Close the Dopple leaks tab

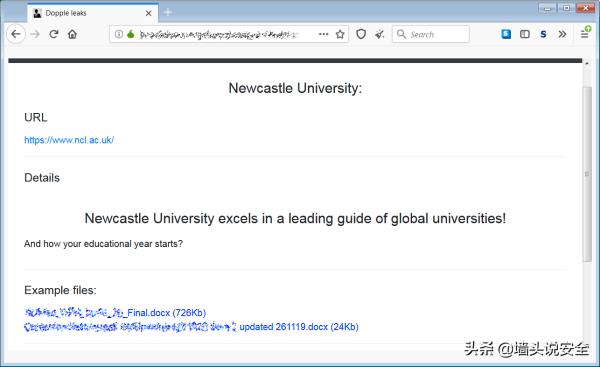click(x=148, y=13)
